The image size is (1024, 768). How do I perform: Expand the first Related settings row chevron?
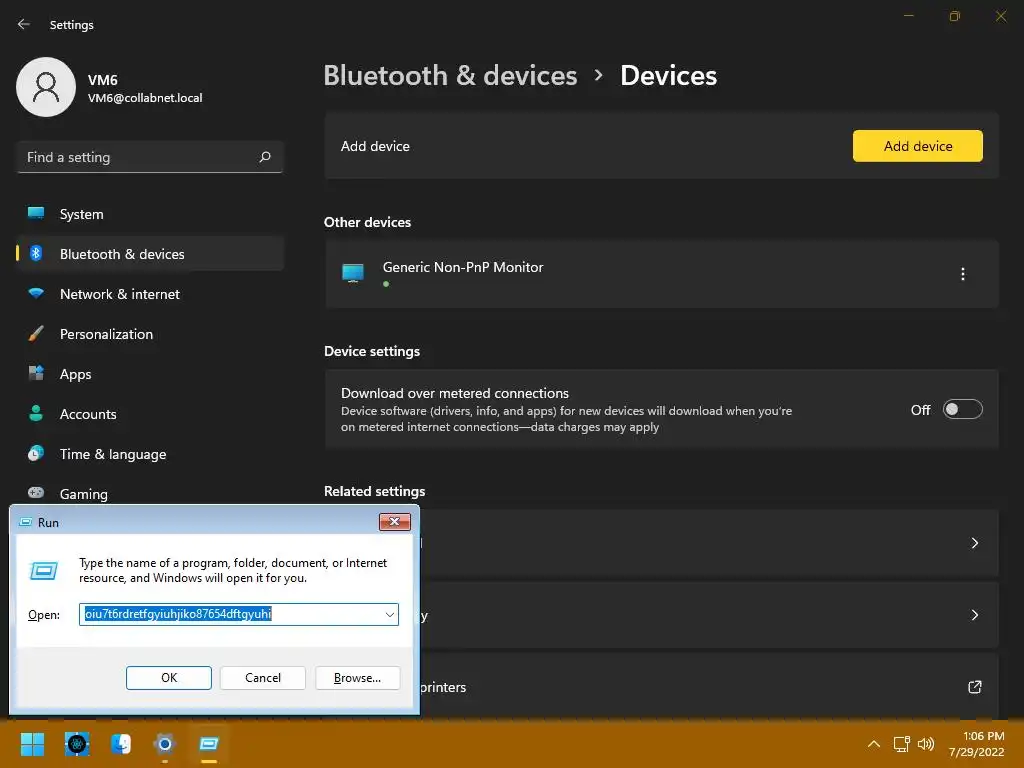click(974, 543)
